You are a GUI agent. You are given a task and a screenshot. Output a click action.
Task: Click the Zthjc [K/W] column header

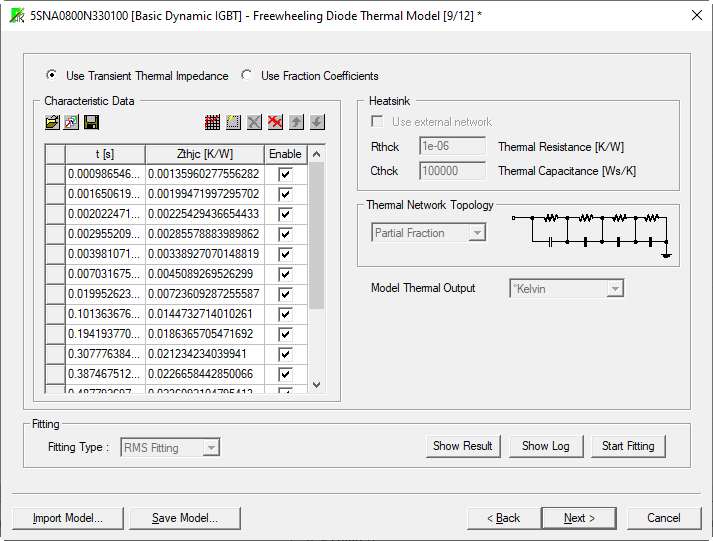tap(205, 154)
